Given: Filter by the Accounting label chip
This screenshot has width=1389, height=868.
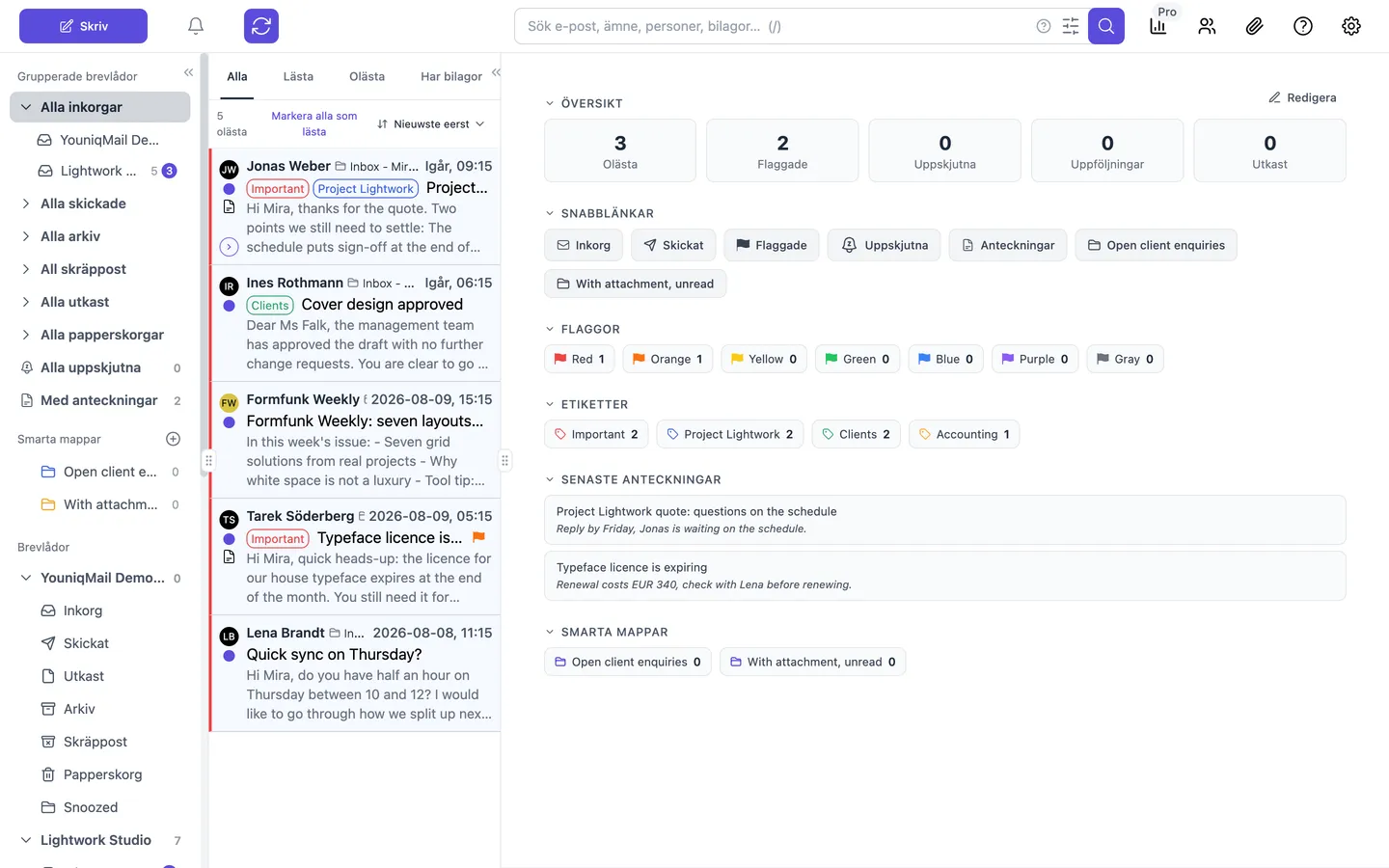Looking at the screenshot, I should point(964,434).
